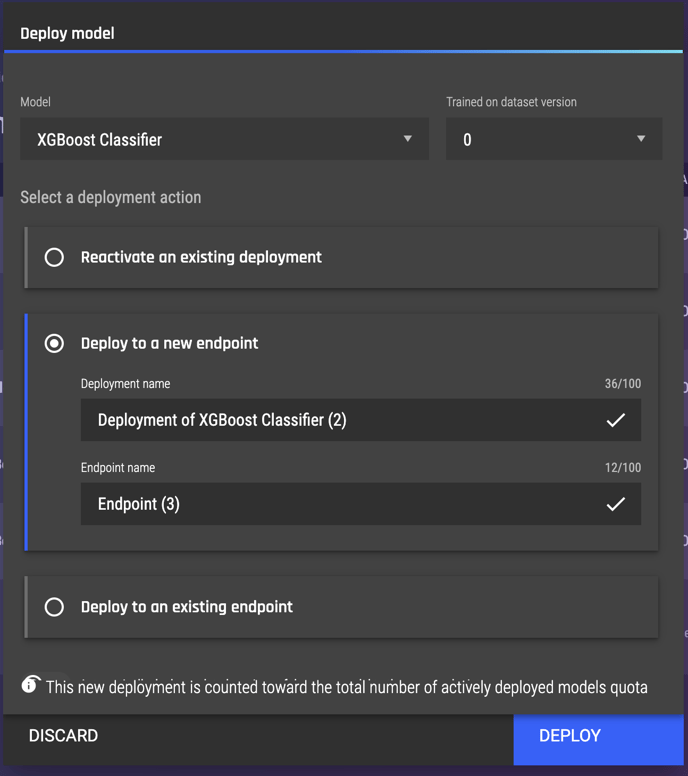The height and width of the screenshot is (776, 688).
Task: Click the DISCARD button
Action: click(63, 736)
